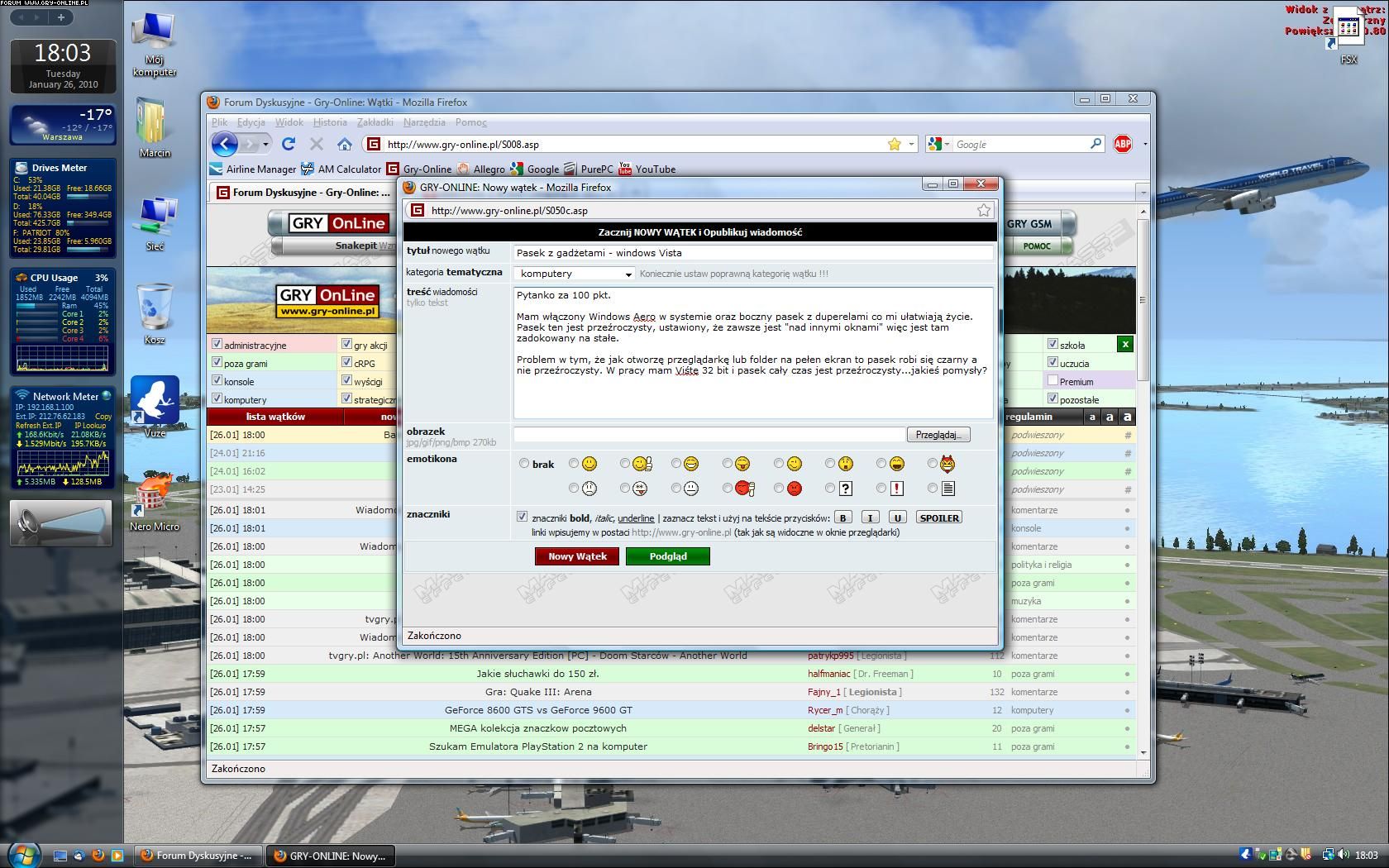The height and width of the screenshot is (868, 1389).
Task: Toggle the komputery filter checkbox
Action: tap(217, 398)
